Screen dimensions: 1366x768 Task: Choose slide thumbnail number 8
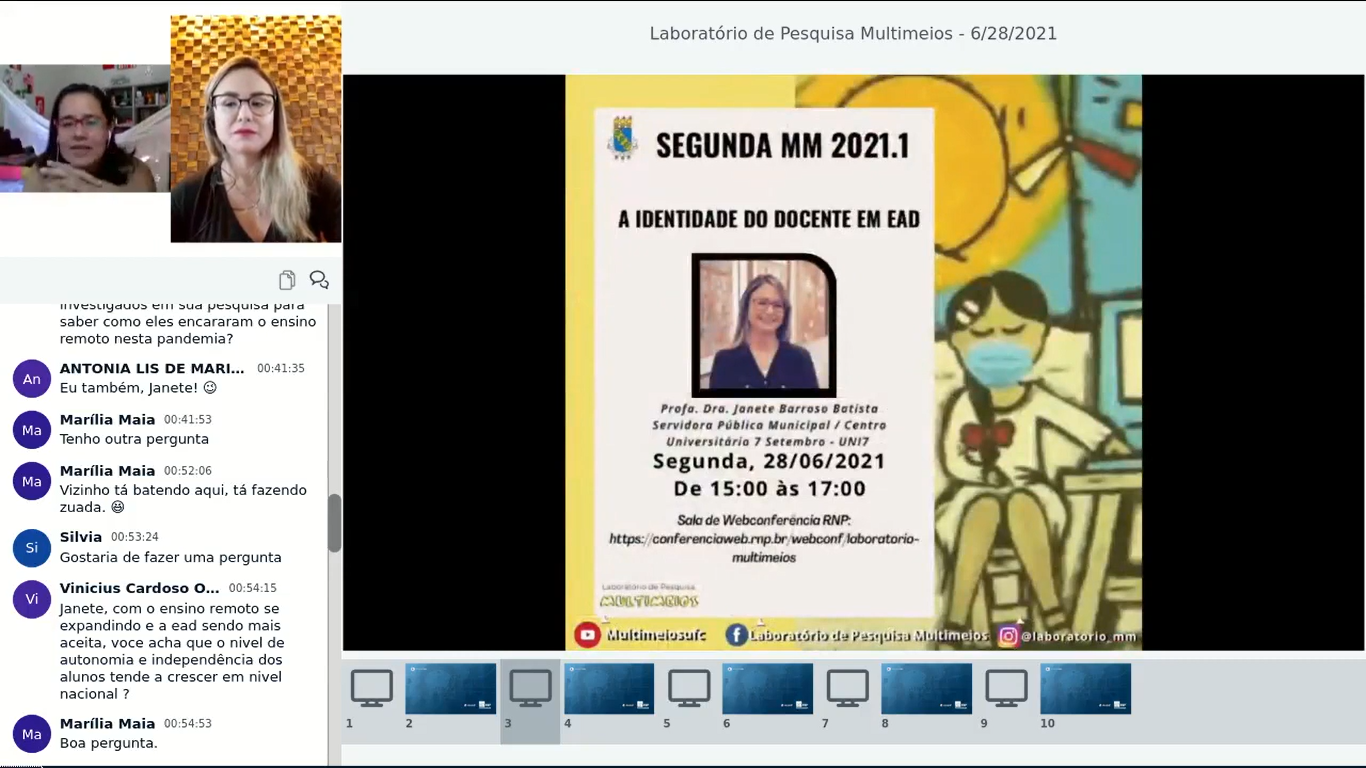(x=926, y=689)
